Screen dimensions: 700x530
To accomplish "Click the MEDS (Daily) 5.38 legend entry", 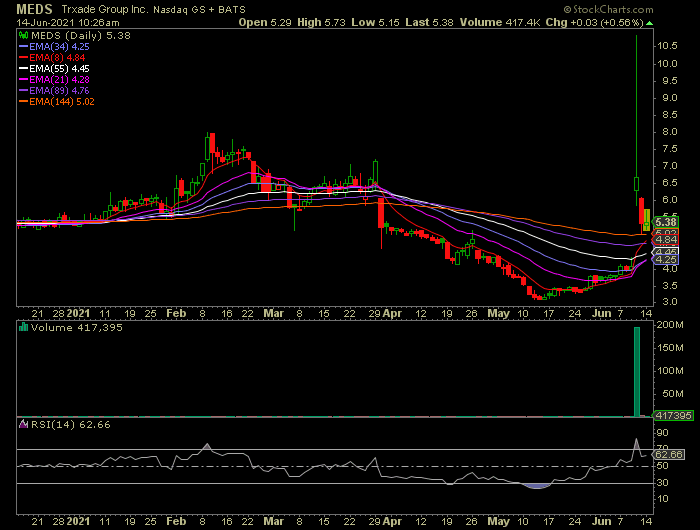I will [x=80, y=35].
